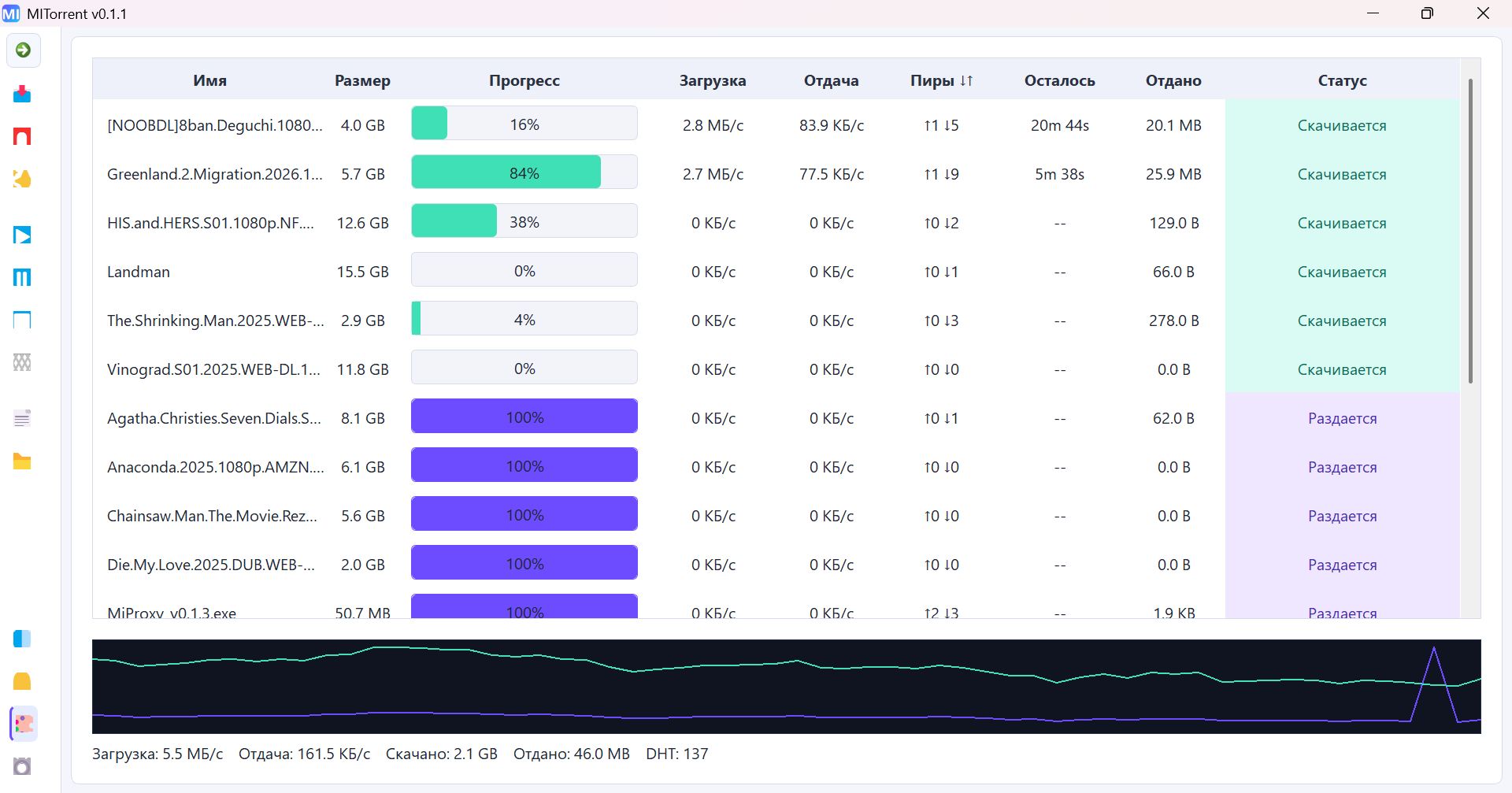Open the yellow folder sidebar icon
This screenshot has height=793, width=1512.
[x=22, y=462]
